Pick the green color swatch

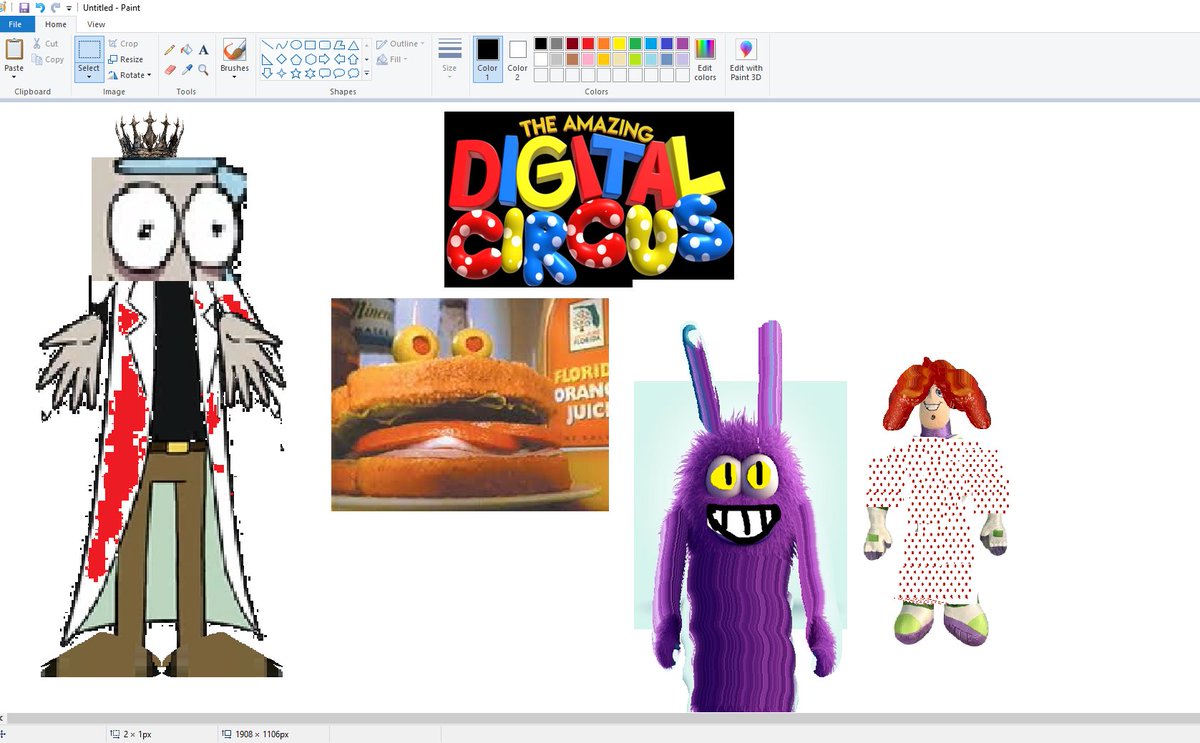click(x=636, y=43)
